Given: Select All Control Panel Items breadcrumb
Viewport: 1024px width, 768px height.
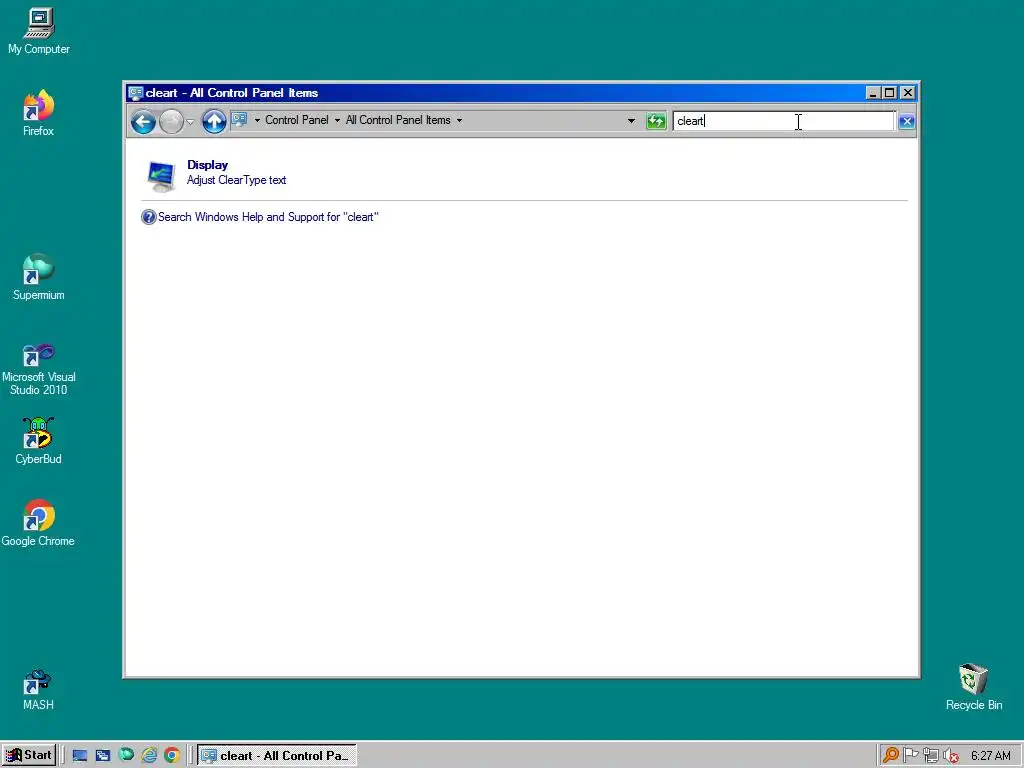Looking at the screenshot, I should click(398, 120).
